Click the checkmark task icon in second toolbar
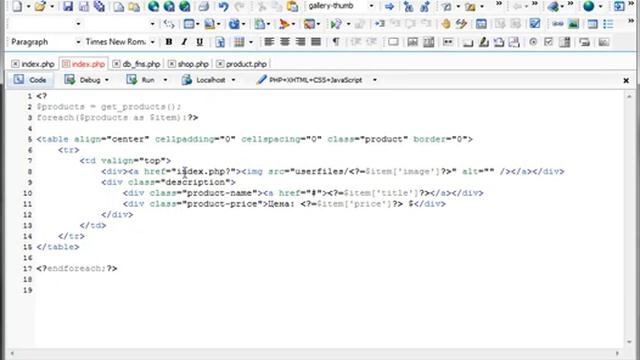This screenshot has width=640, height=360. (535, 24)
